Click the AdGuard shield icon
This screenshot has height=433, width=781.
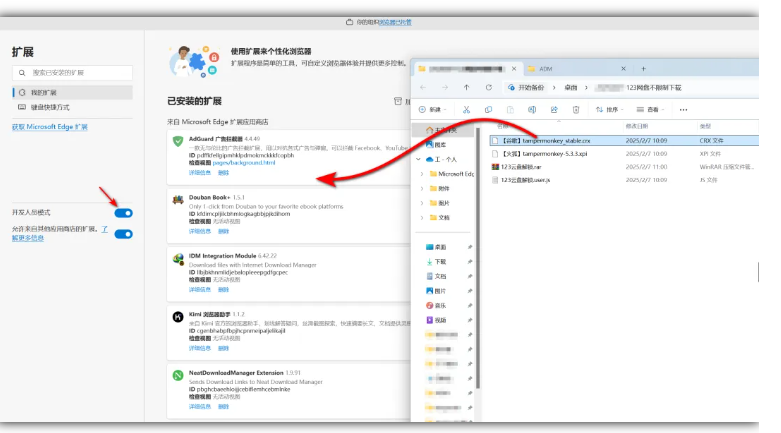point(178,142)
